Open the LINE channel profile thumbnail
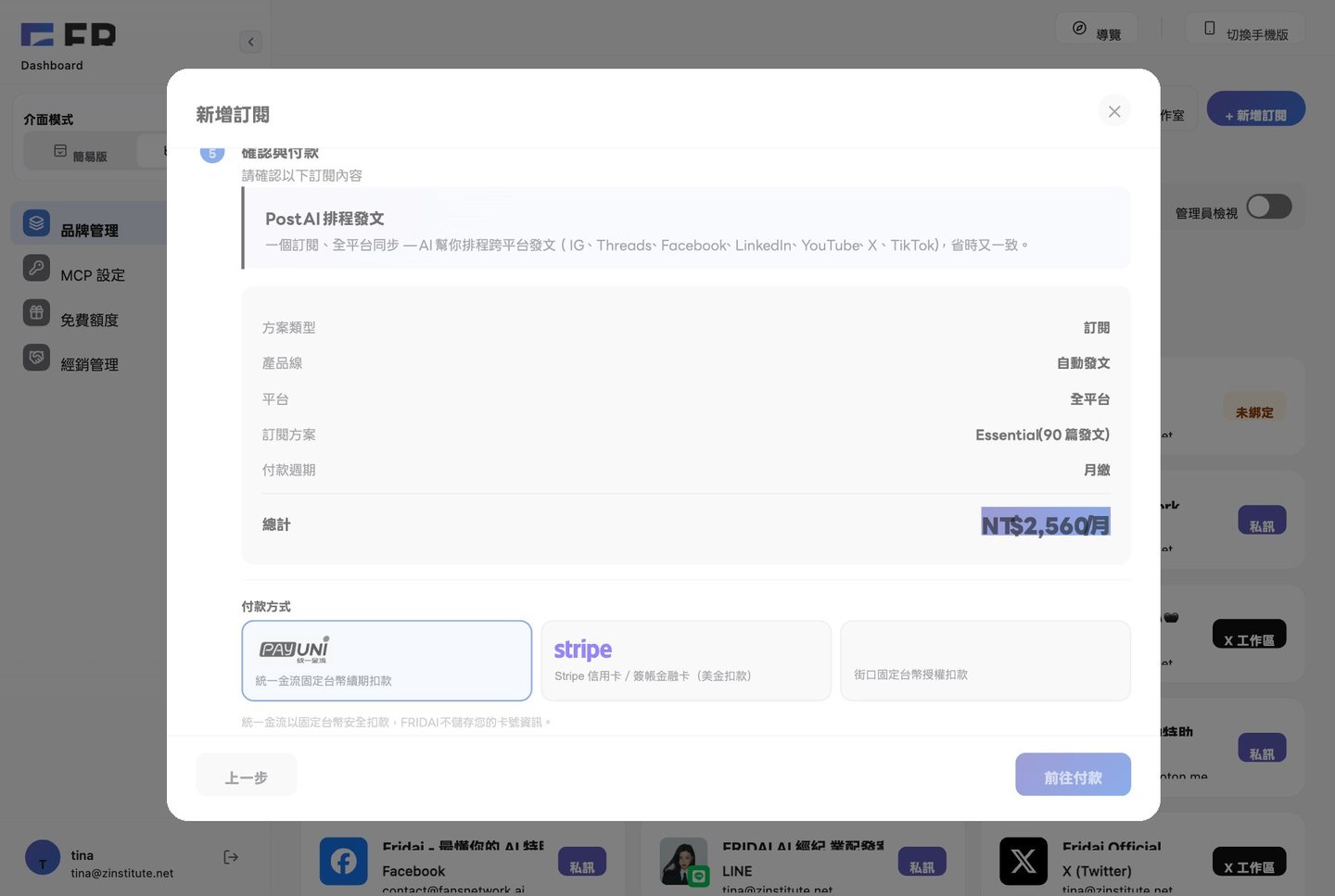 [684, 862]
